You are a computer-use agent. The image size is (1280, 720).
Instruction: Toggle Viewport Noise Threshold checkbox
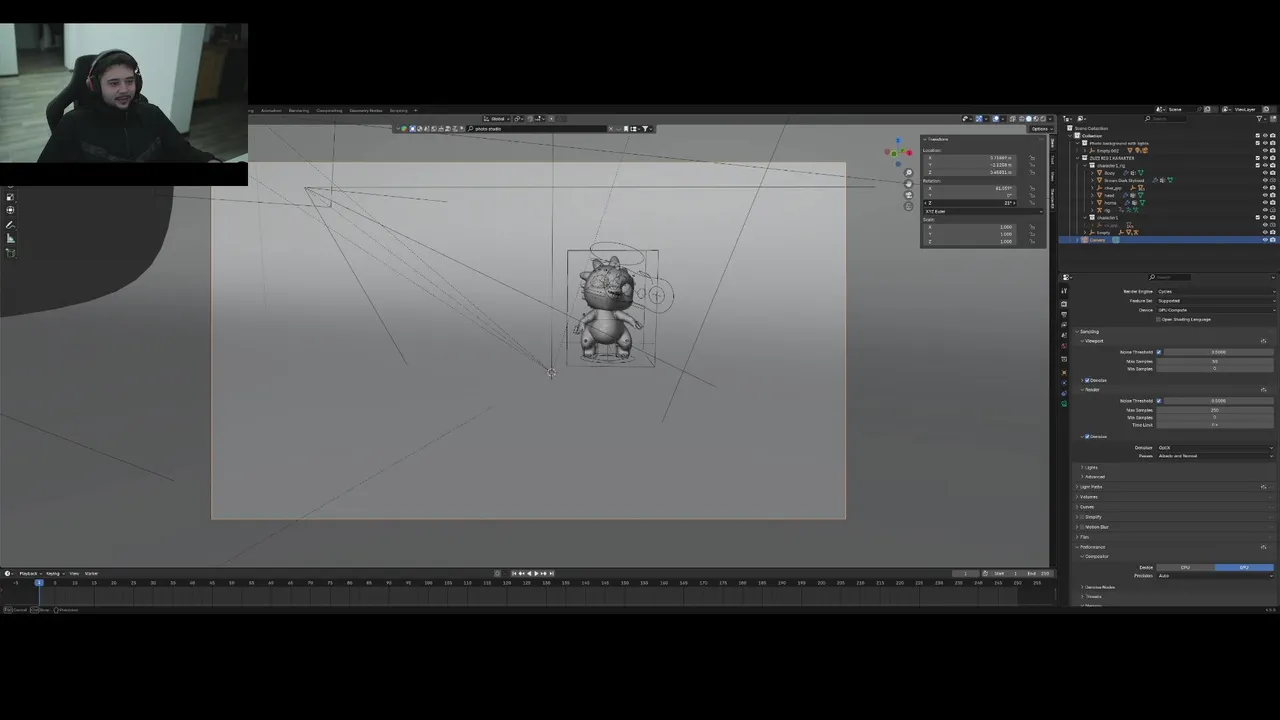[1159, 352]
